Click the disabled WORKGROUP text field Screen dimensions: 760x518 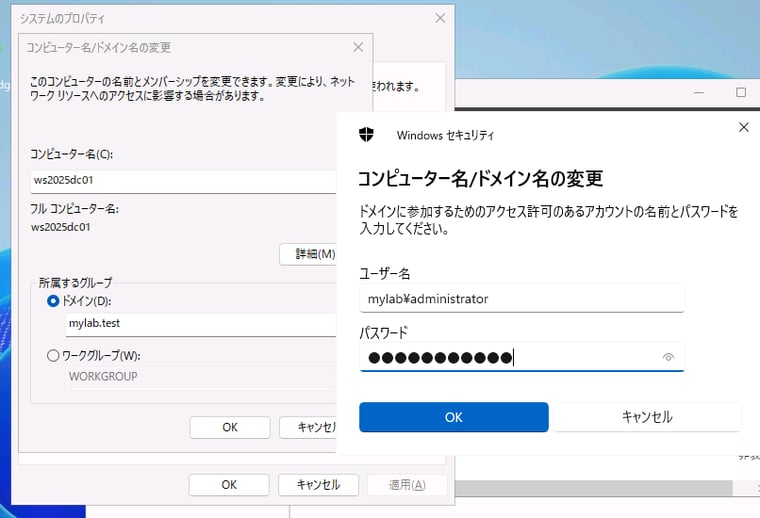tap(201, 377)
